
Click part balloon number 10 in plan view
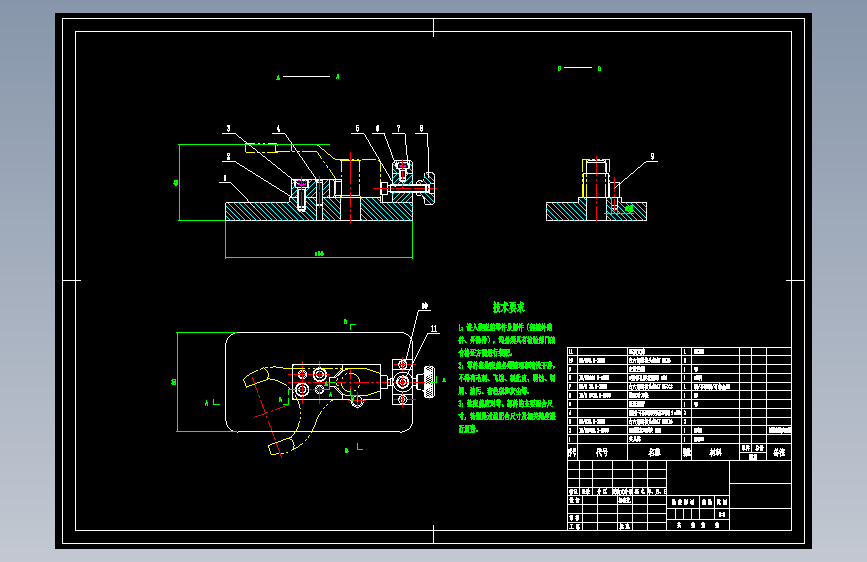[425, 306]
